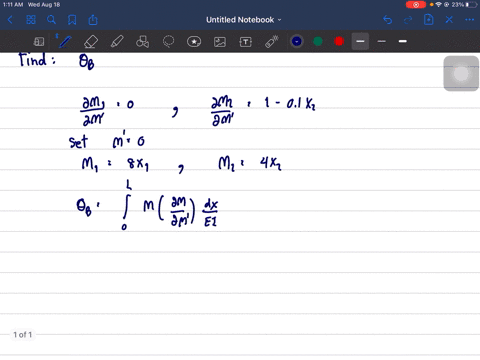Tap the red screen recording indicator
This screenshot has width=480, height=360.
416,5
